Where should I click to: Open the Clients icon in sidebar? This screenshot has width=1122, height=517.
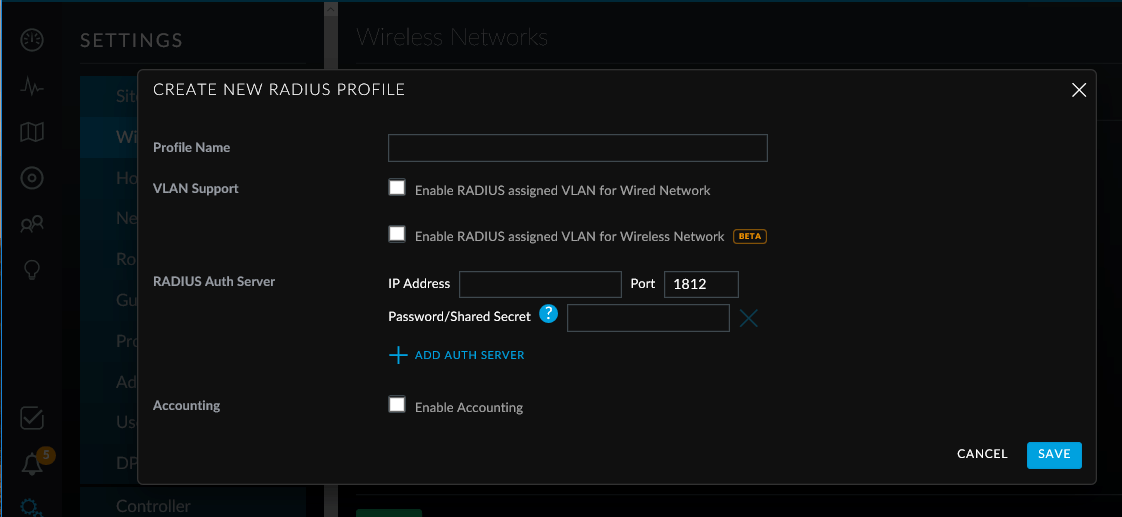(x=32, y=224)
